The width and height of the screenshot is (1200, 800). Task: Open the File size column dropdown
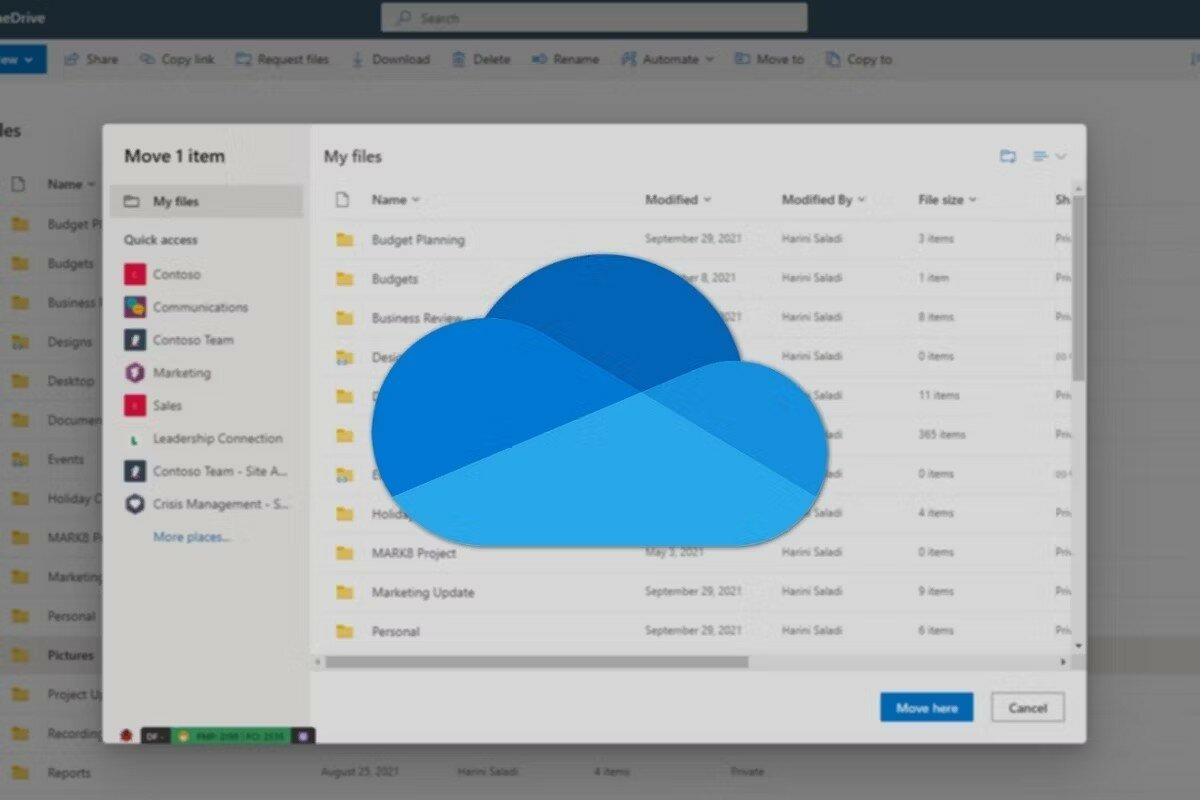[972, 200]
